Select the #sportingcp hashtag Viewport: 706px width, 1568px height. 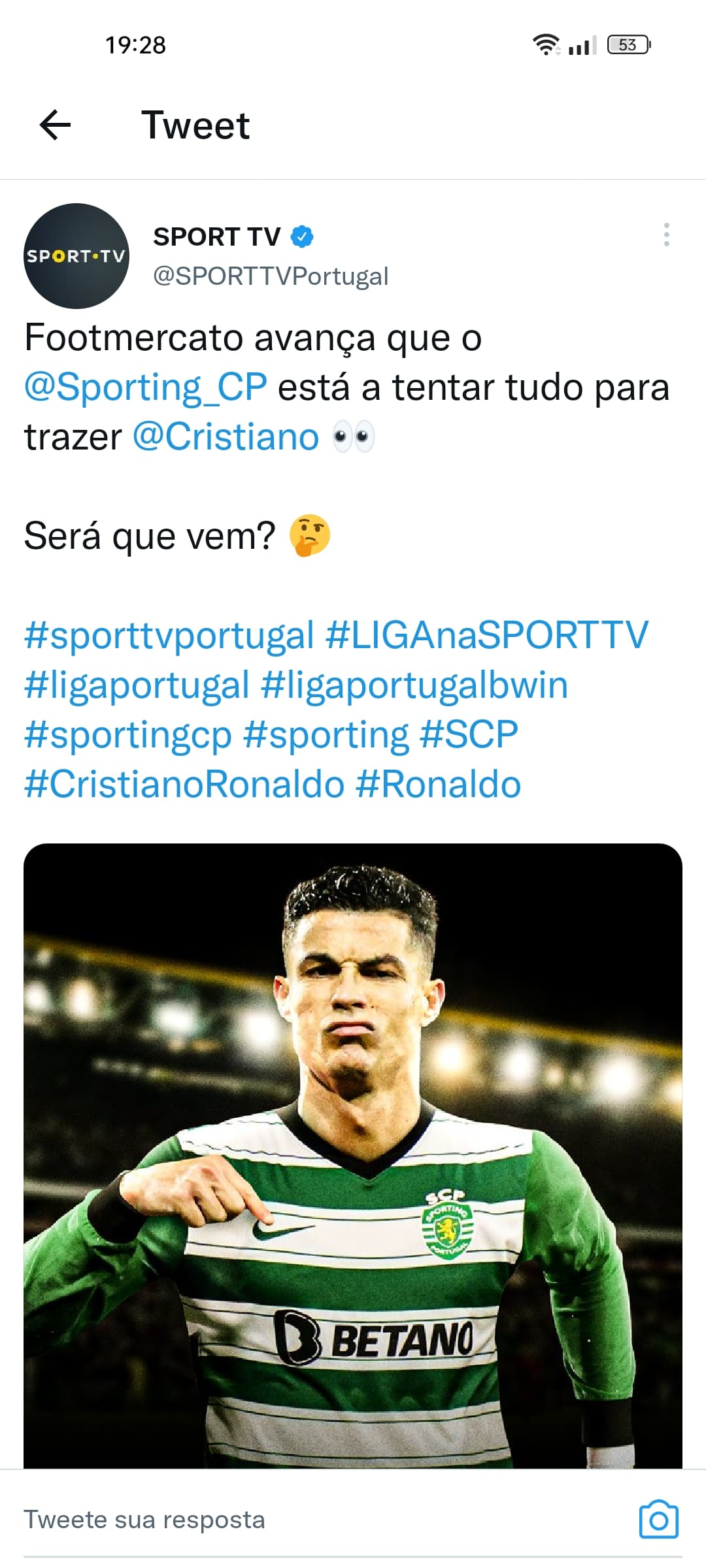coord(128,735)
